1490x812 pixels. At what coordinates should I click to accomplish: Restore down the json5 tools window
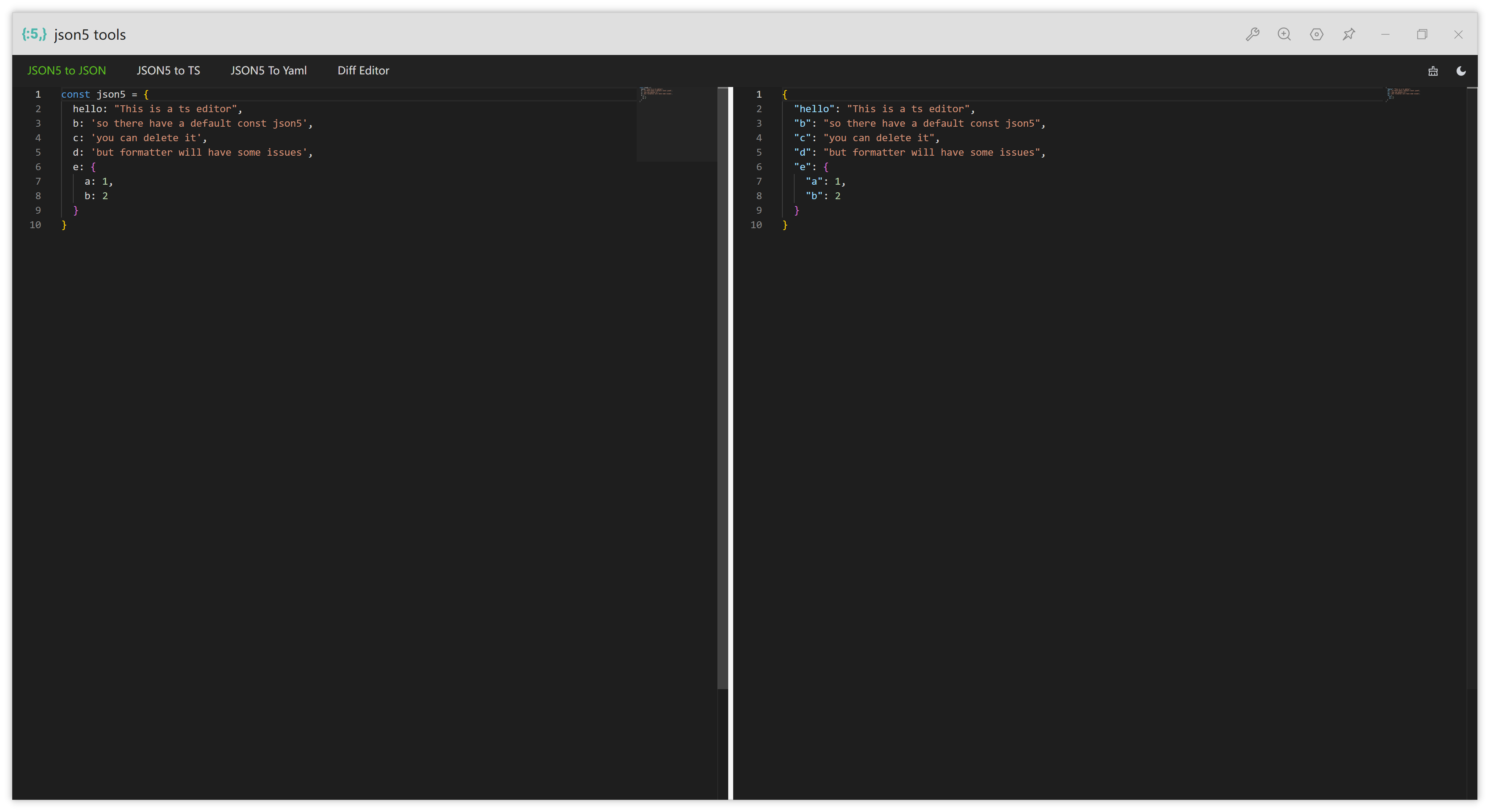click(1422, 34)
